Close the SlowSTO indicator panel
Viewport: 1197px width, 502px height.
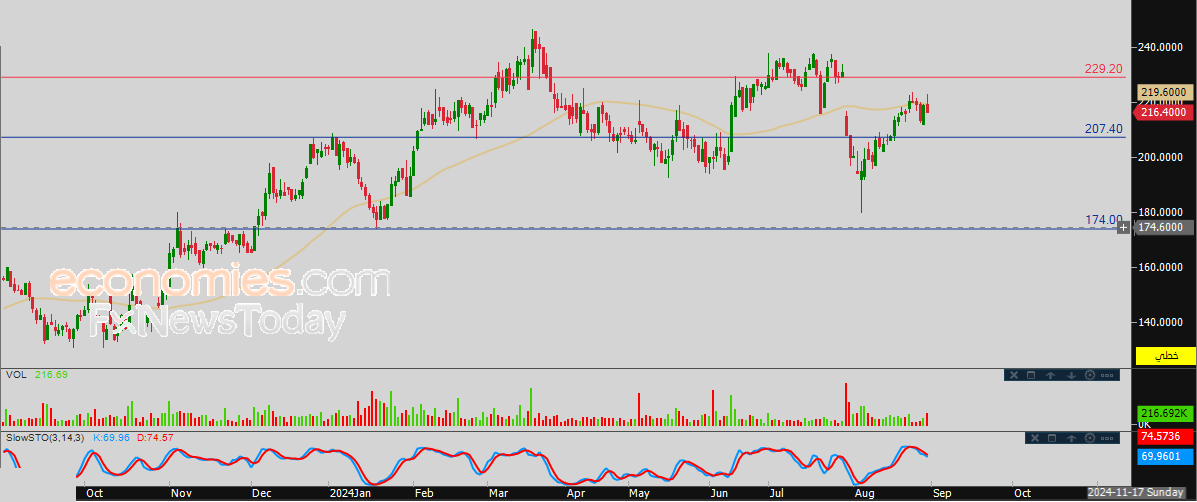[x=1035, y=438]
